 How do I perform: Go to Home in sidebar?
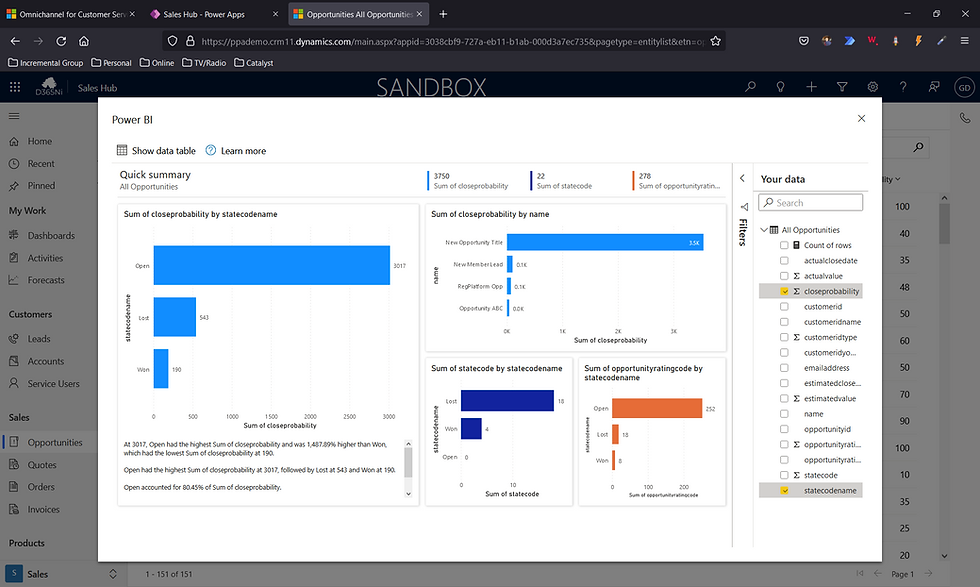pos(39,141)
